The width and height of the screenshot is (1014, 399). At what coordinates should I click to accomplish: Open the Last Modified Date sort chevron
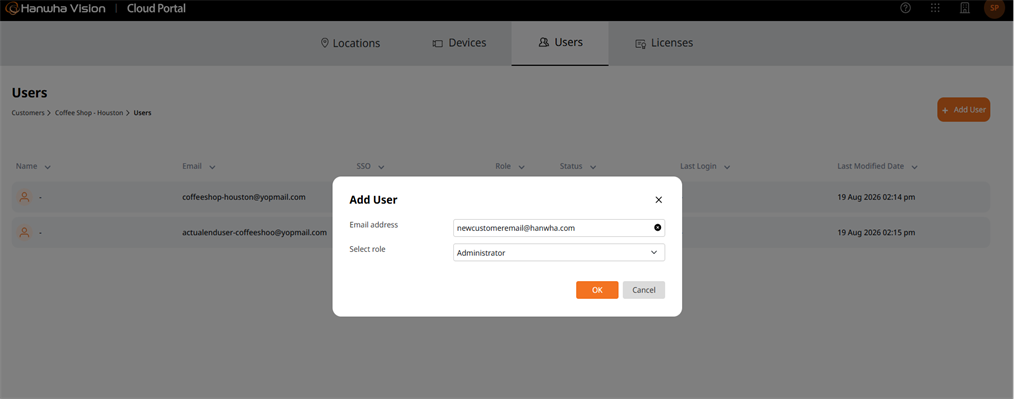(x=914, y=167)
